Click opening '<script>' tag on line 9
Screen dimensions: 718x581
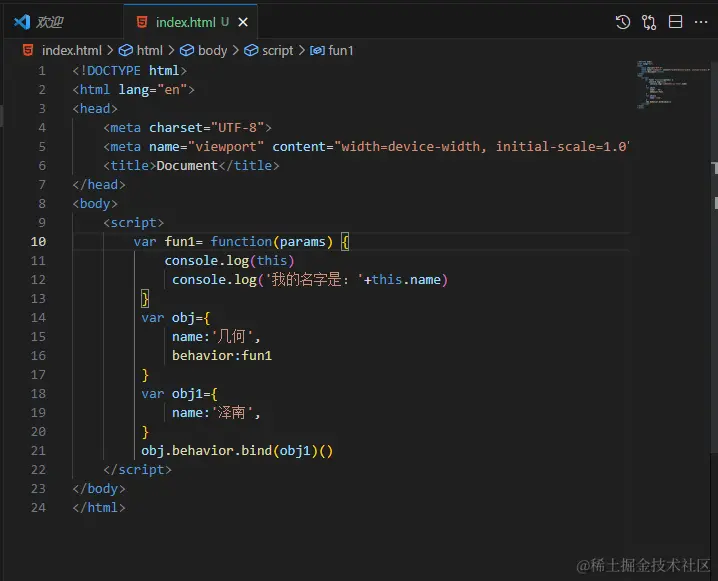(x=133, y=223)
